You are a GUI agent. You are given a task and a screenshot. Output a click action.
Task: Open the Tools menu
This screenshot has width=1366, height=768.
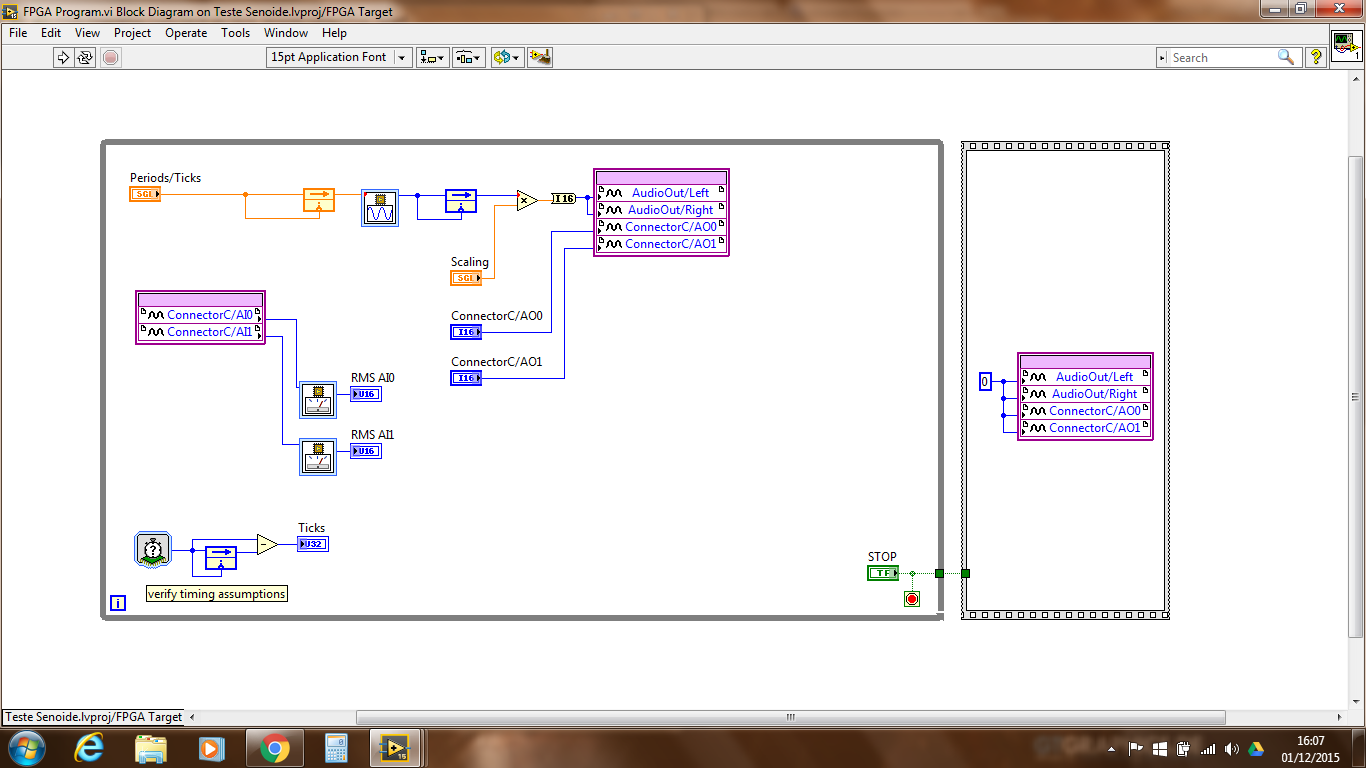[236, 33]
